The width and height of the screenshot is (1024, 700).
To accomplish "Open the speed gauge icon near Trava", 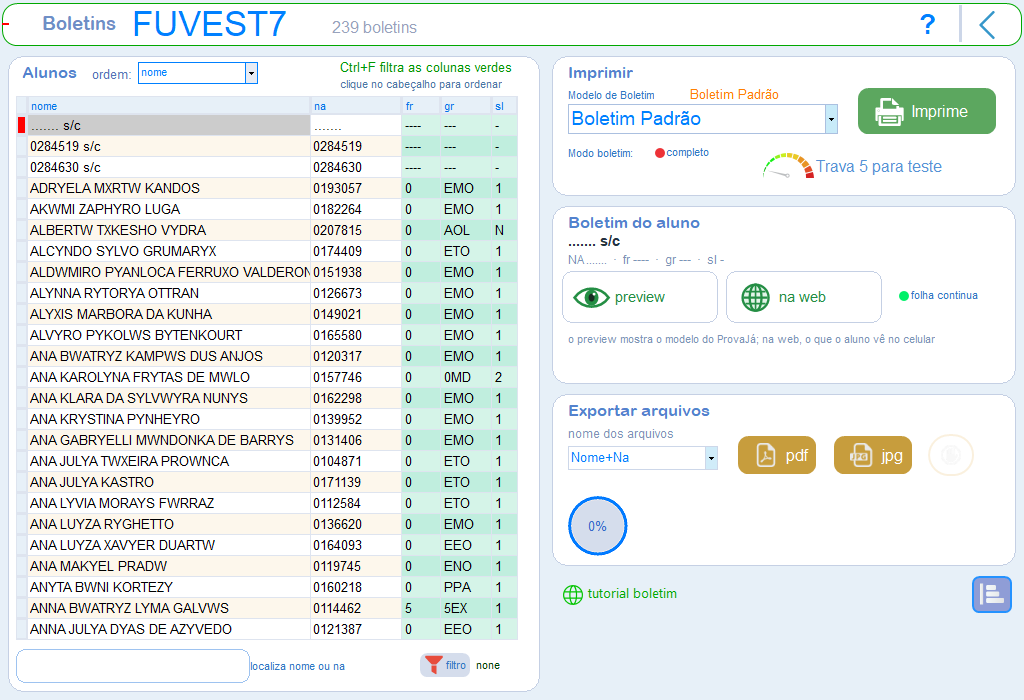I will [788, 166].
